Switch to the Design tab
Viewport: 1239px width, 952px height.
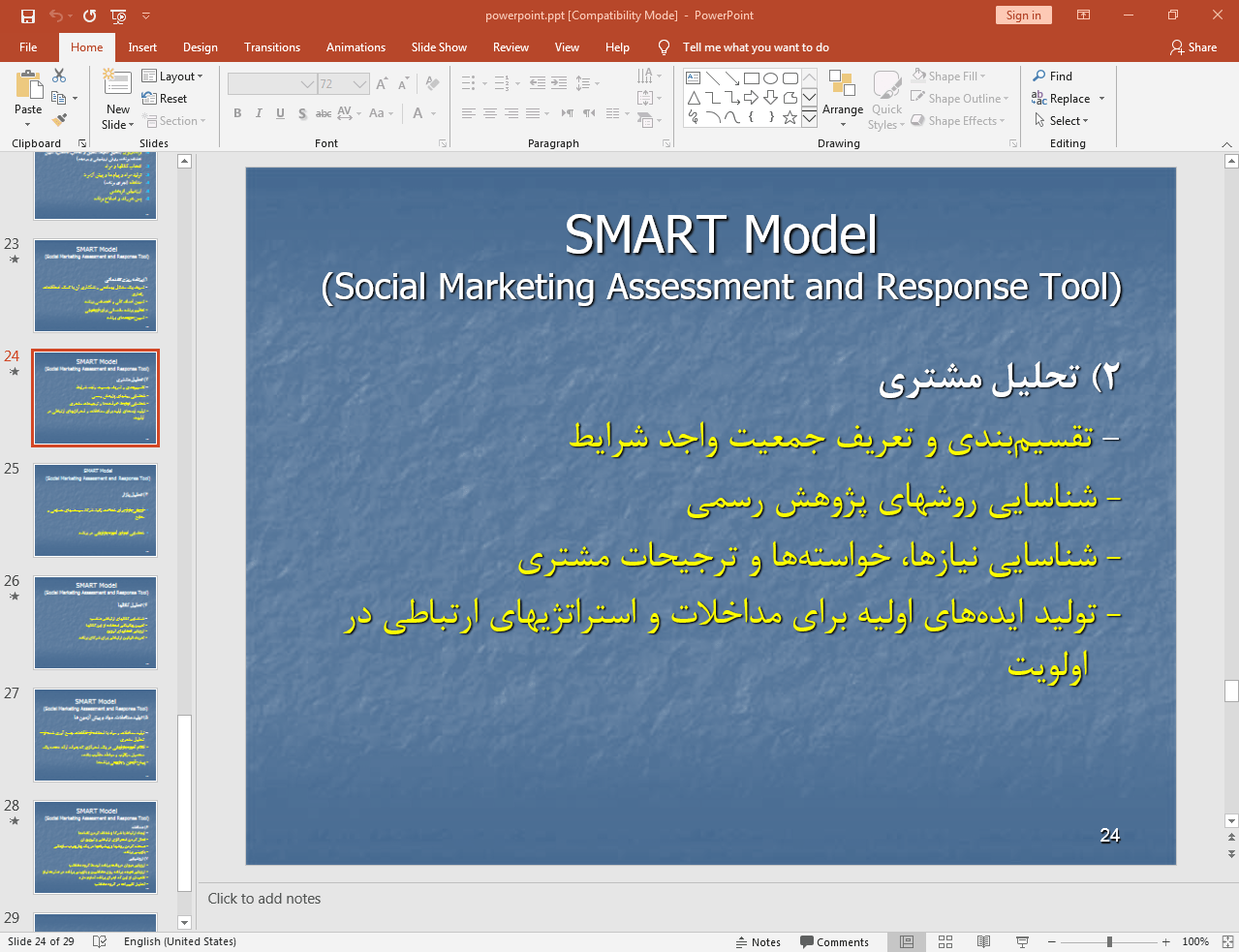pyautogui.click(x=200, y=47)
